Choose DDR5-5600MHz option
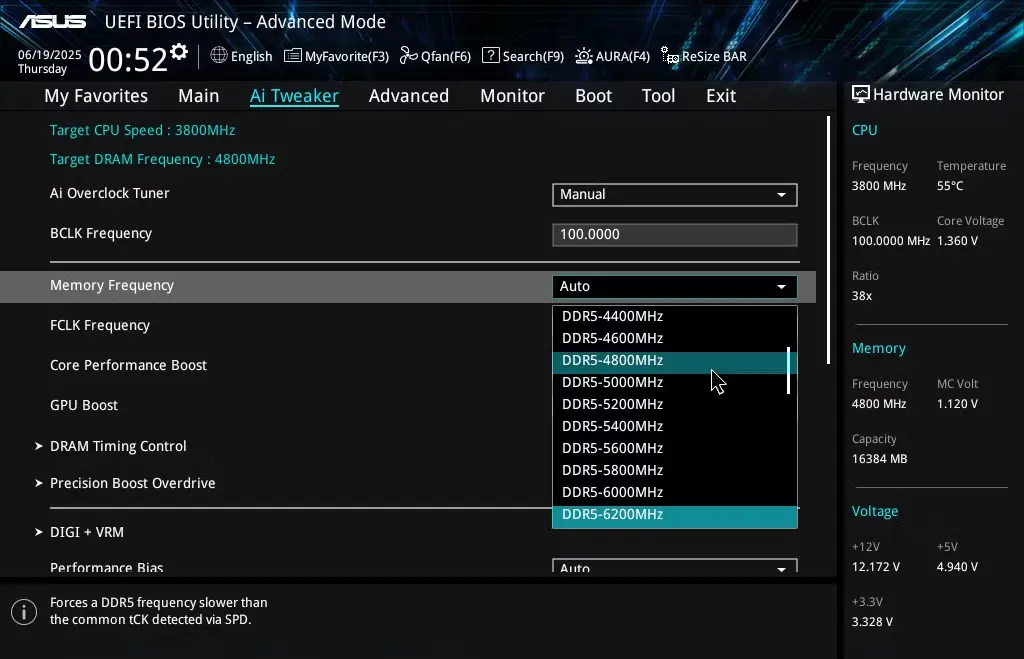 (x=675, y=449)
